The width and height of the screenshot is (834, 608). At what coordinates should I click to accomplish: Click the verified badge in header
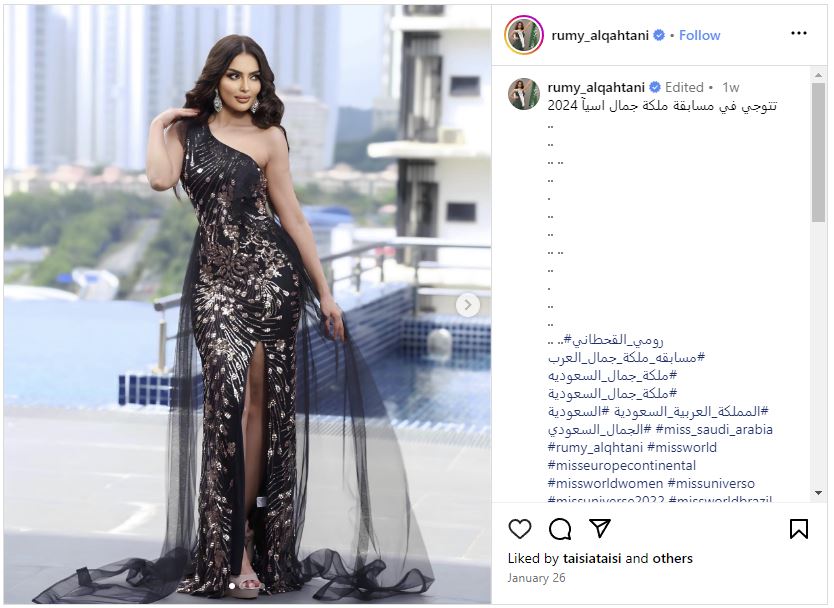click(x=658, y=35)
